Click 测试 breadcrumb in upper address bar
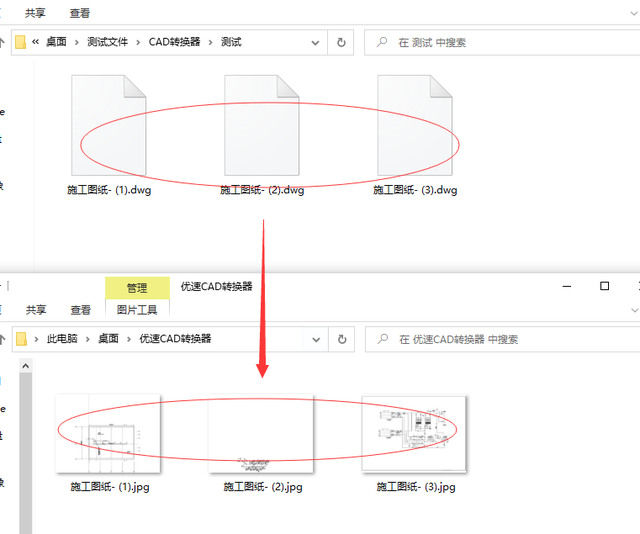The image size is (640, 534). tap(231, 42)
